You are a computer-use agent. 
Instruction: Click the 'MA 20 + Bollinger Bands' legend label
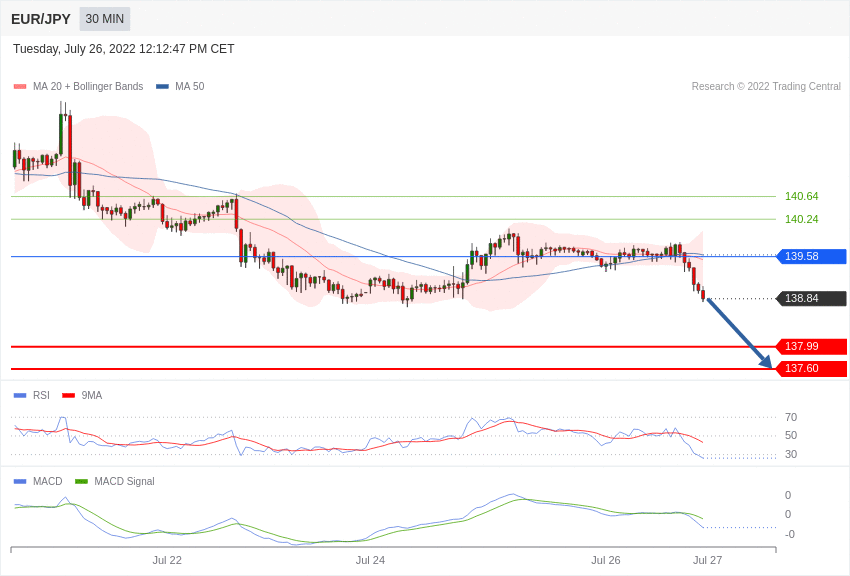pos(88,86)
